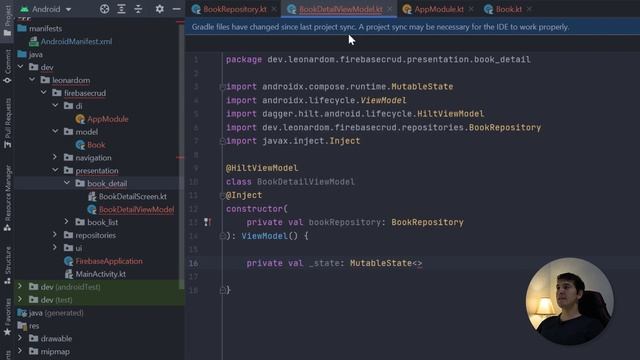Viewport: 640px width, 360px height.
Task: Expand the mipmap folder
Action: [x=20, y=351]
